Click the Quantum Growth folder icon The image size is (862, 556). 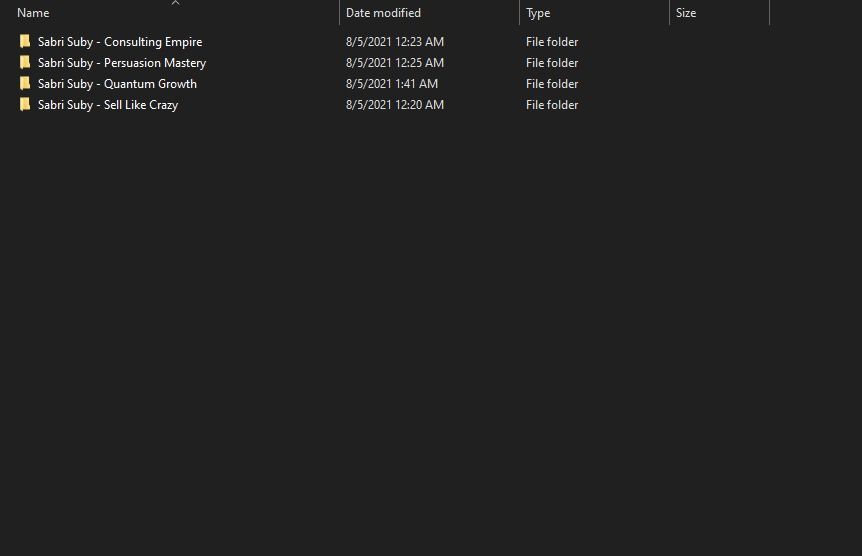(25, 84)
